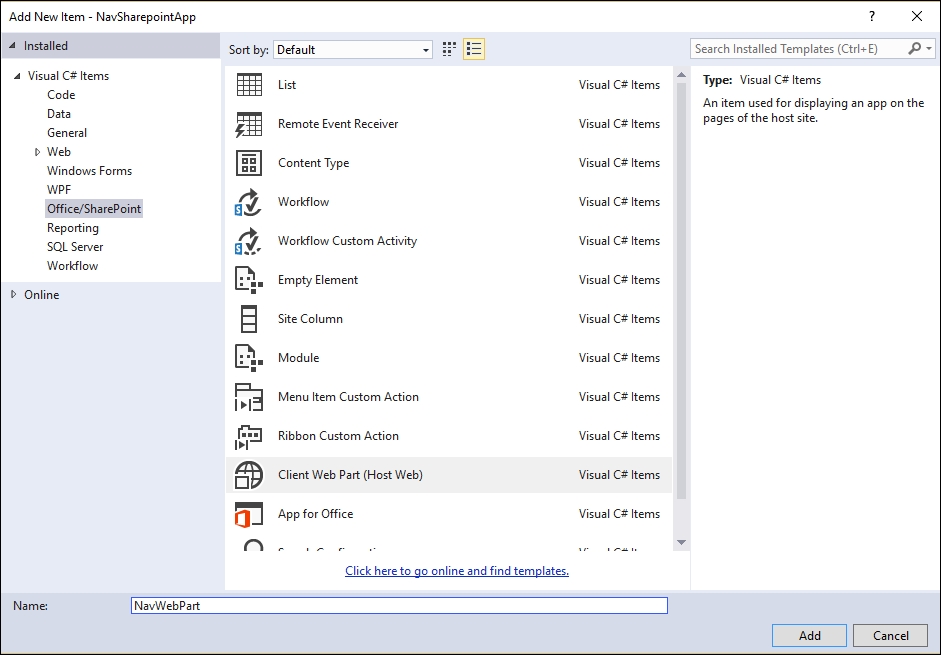This screenshot has height=655, width=941.
Task: Open the Sort by dropdown
Action: point(353,50)
